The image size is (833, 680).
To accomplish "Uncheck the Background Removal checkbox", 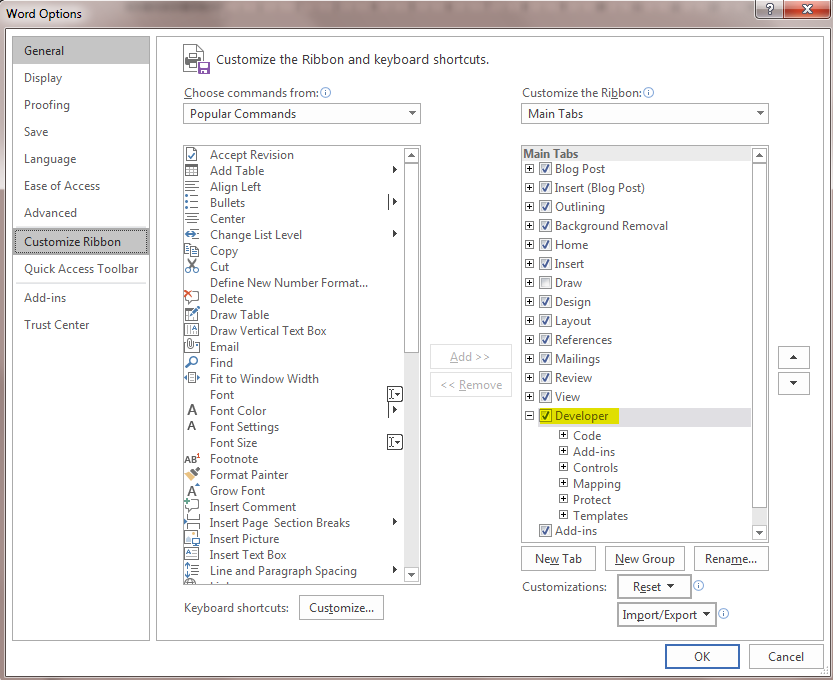I will (x=546, y=225).
